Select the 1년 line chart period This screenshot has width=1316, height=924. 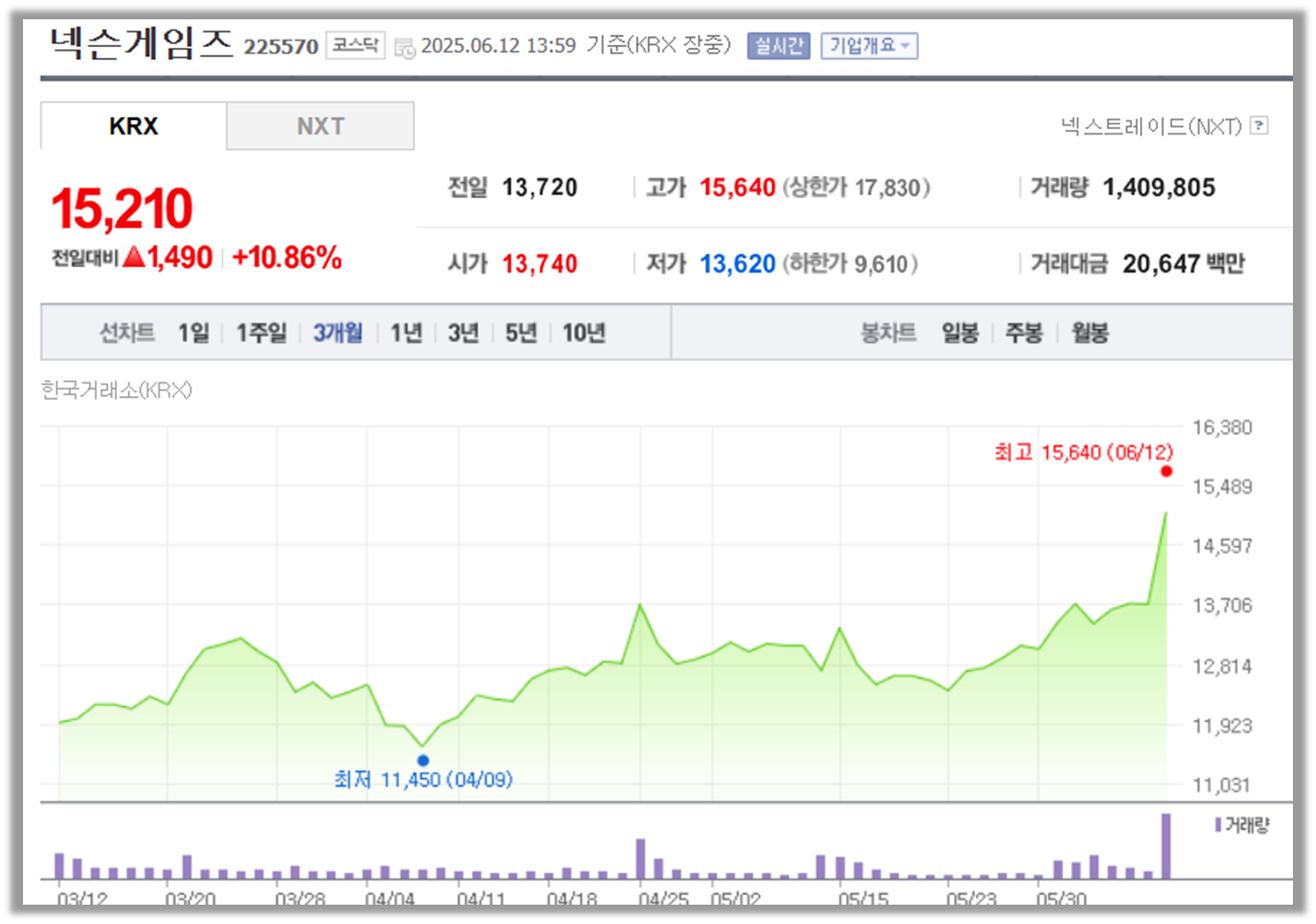405,333
